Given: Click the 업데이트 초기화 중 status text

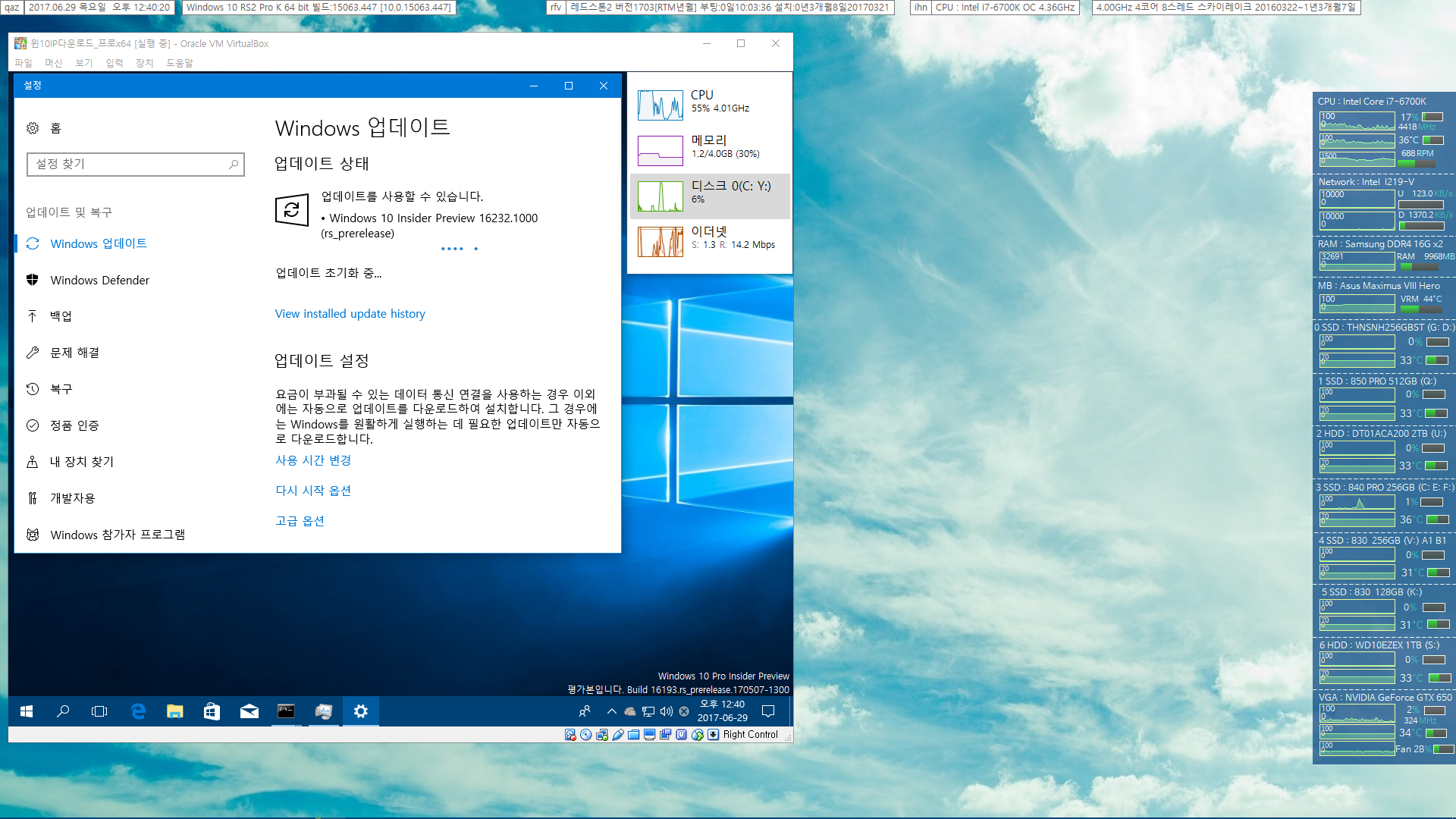Looking at the screenshot, I should pos(328,273).
